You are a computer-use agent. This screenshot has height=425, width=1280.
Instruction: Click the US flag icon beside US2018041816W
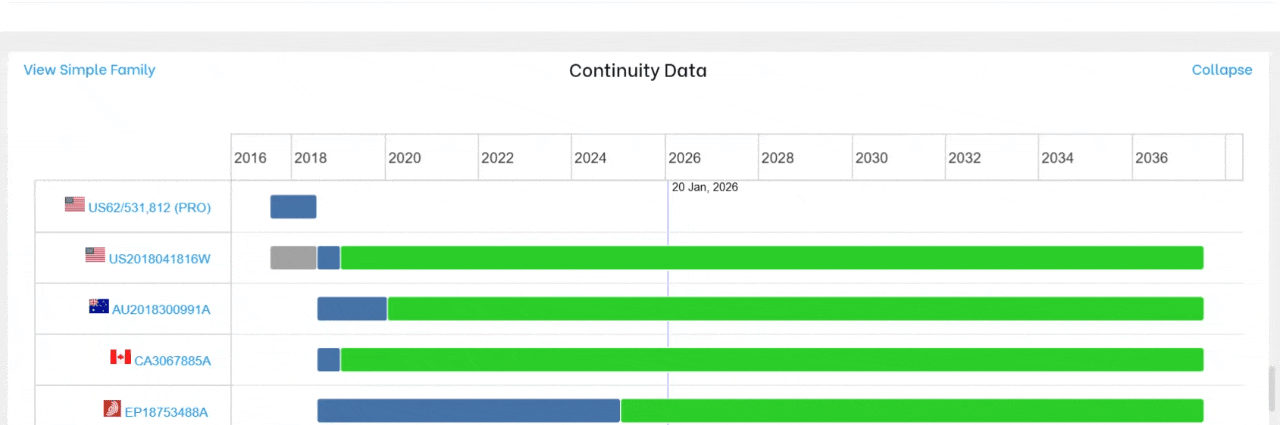[95, 255]
